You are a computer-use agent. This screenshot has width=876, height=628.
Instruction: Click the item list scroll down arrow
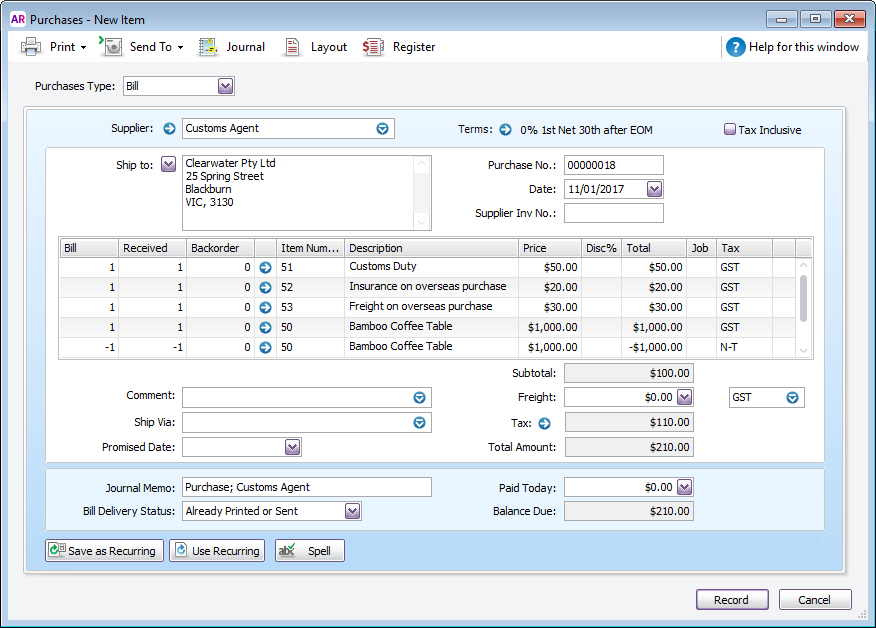[x=803, y=351]
